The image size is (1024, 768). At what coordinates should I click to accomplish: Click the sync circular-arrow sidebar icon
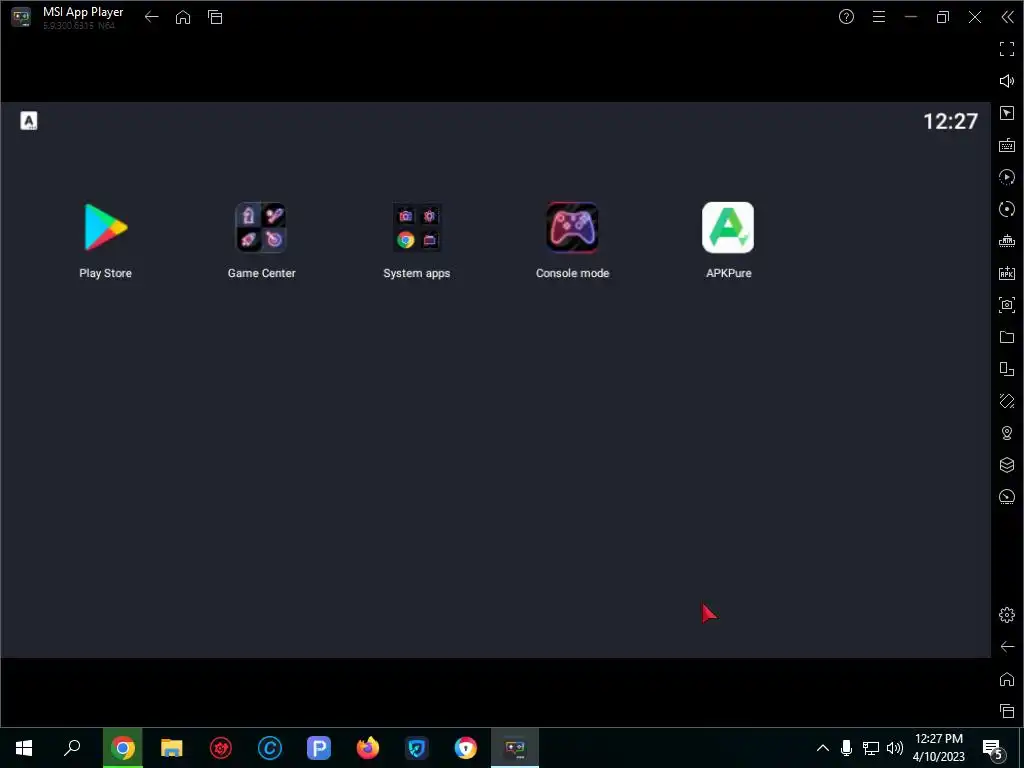click(x=1007, y=209)
